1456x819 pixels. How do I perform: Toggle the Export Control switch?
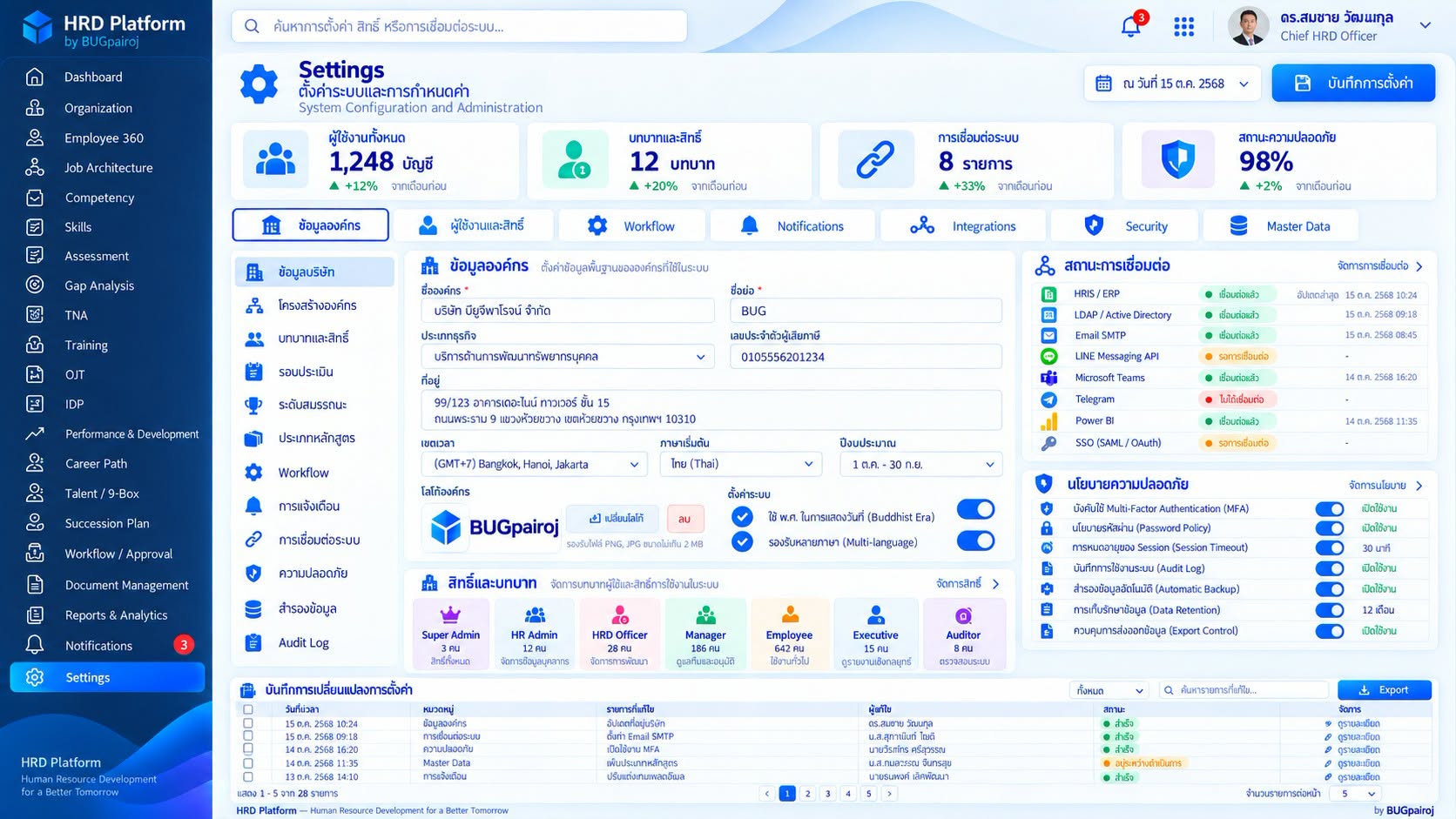click(x=1329, y=631)
